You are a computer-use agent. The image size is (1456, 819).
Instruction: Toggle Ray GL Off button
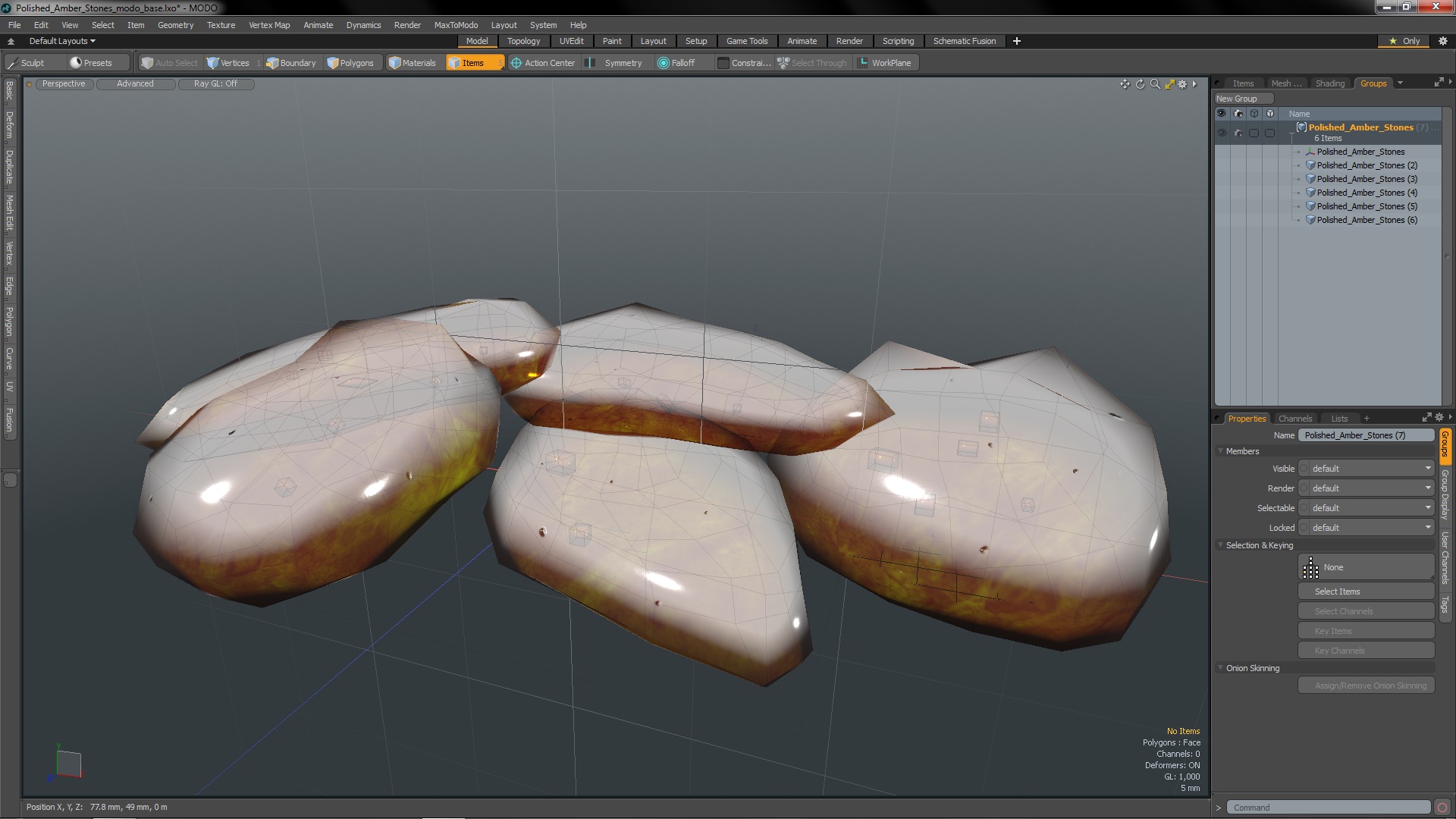(215, 84)
